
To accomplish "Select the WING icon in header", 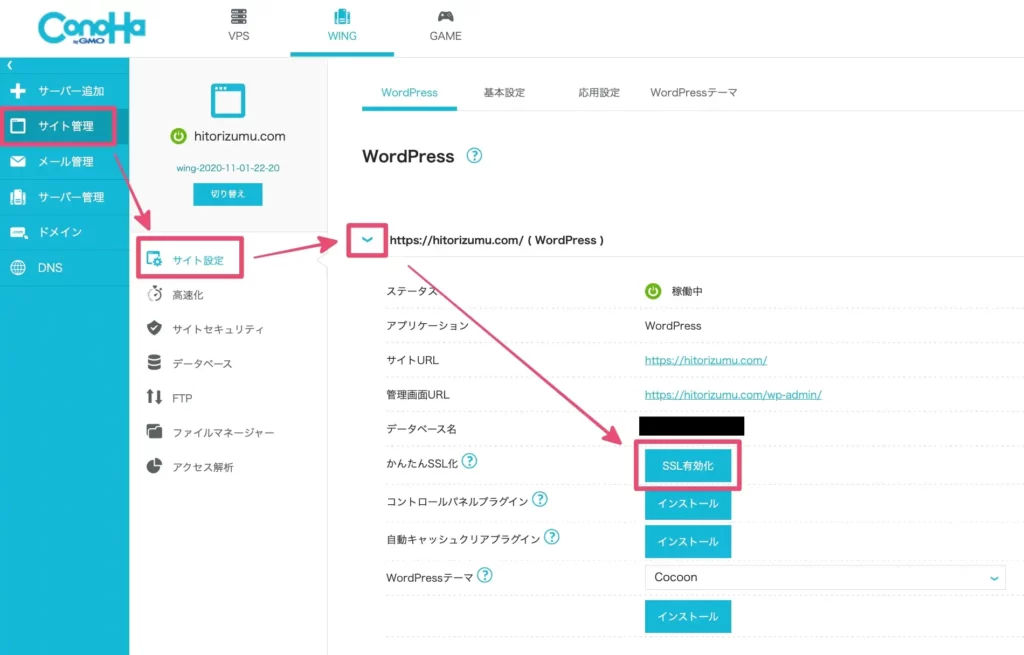I will [x=342, y=16].
